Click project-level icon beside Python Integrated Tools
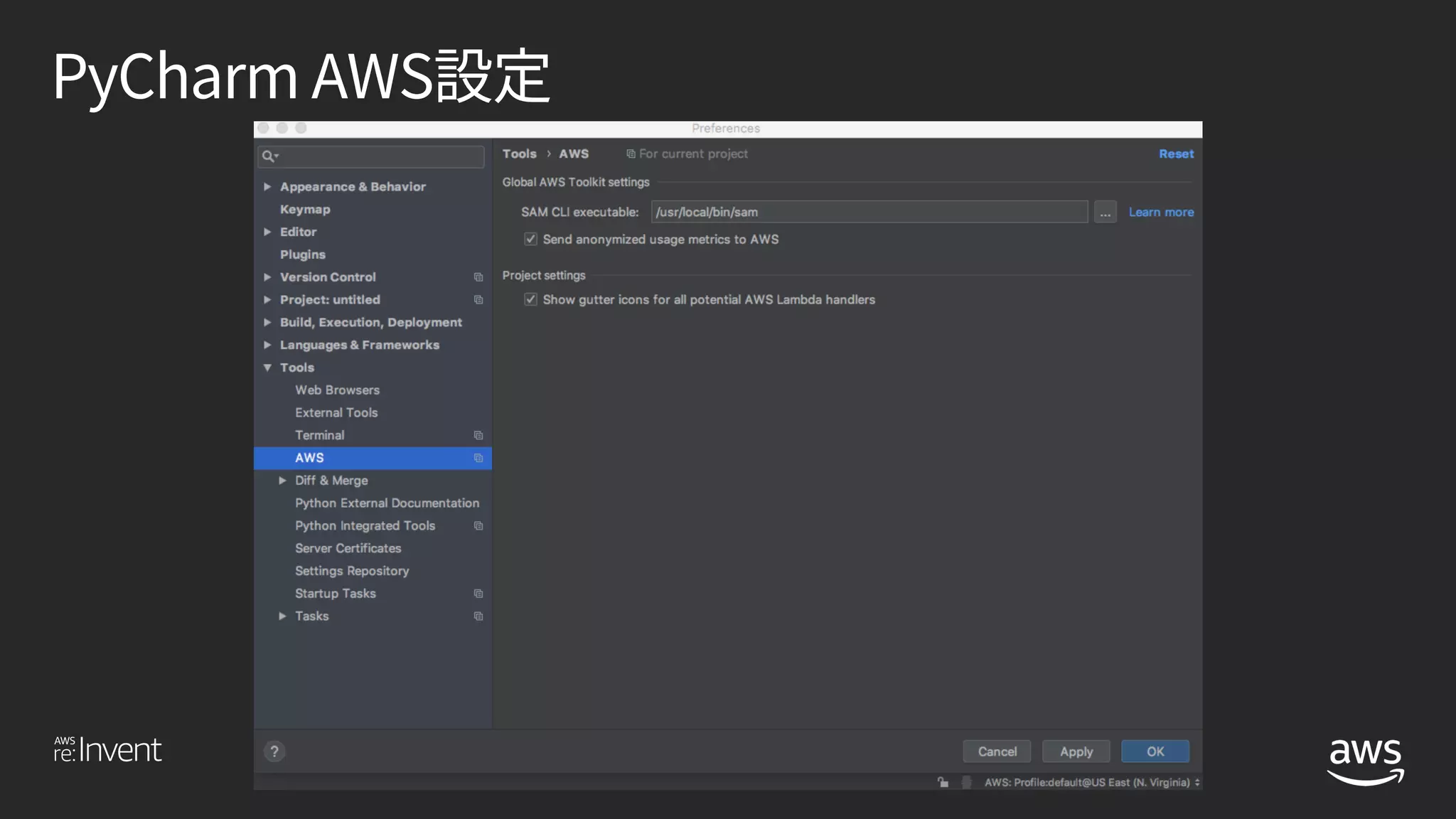The height and width of the screenshot is (819, 1456). tap(478, 526)
